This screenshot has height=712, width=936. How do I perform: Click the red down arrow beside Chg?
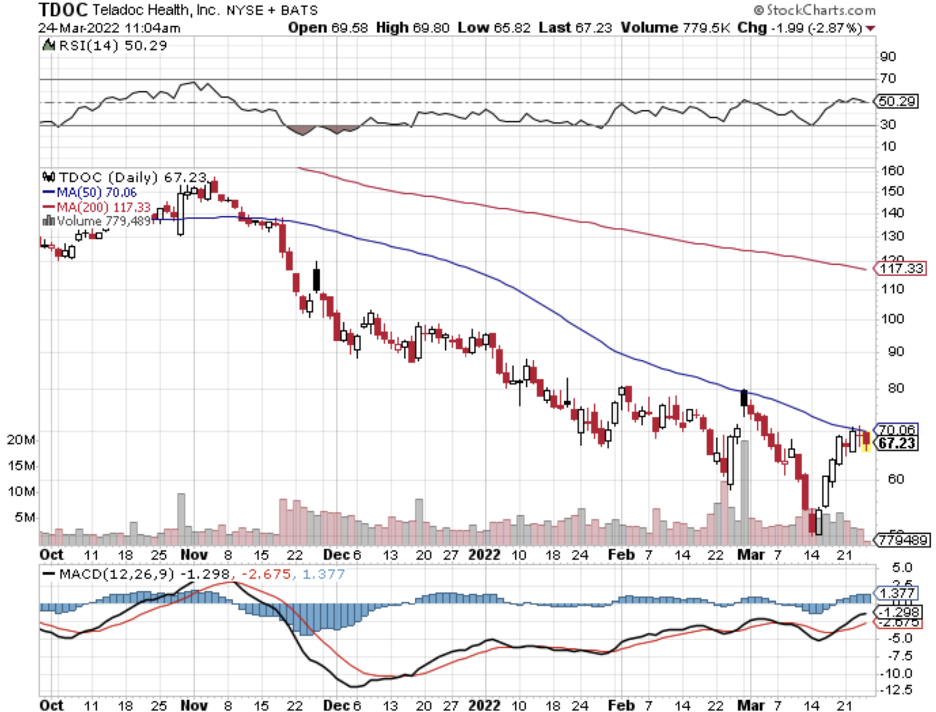pos(870,27)
